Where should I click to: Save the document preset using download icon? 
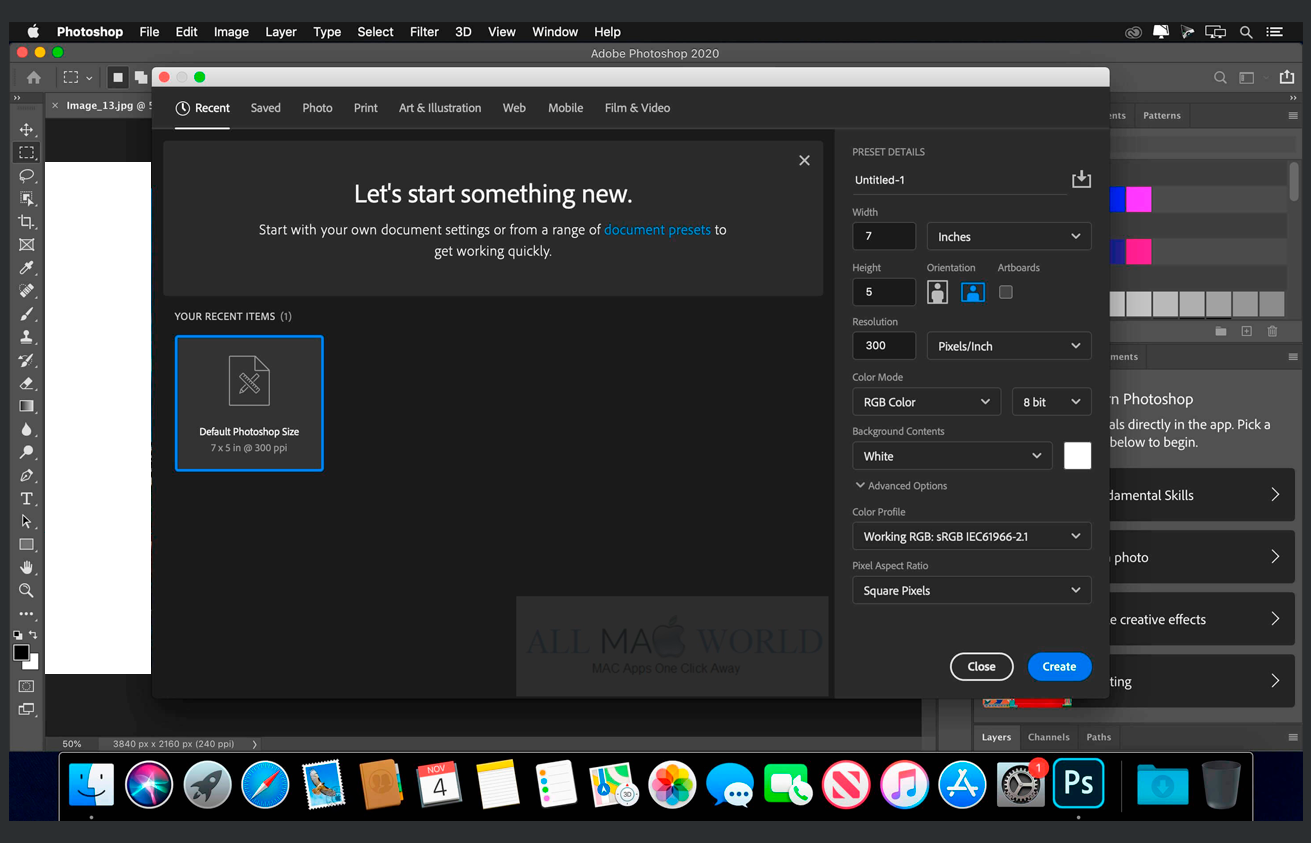pyautogui.click(x=1081, y=179)
